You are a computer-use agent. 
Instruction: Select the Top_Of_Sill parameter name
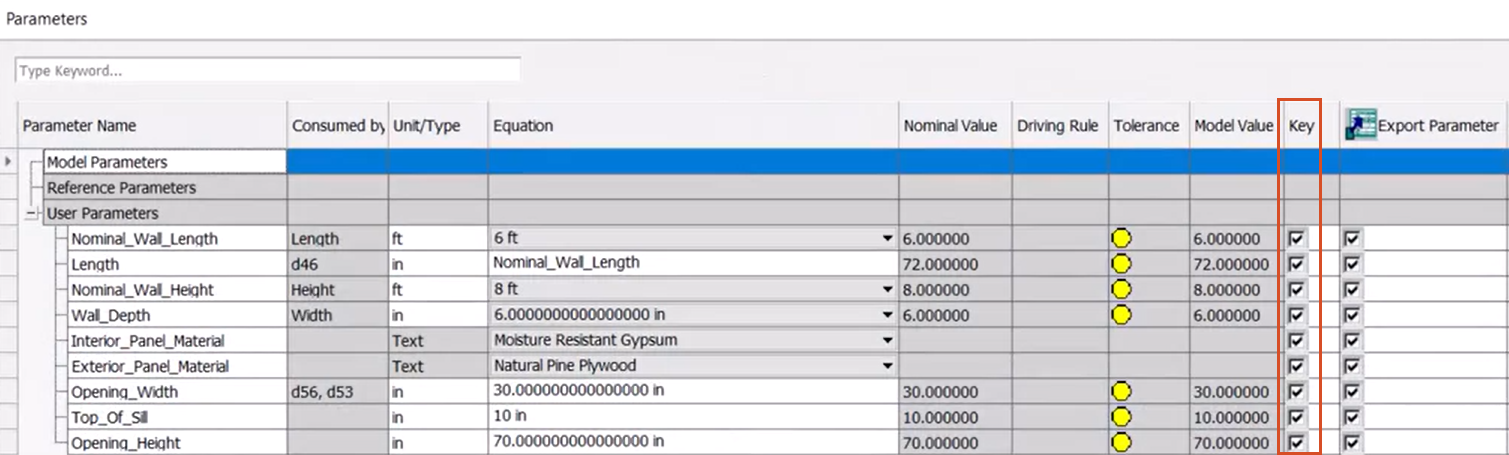click(109, 417)
